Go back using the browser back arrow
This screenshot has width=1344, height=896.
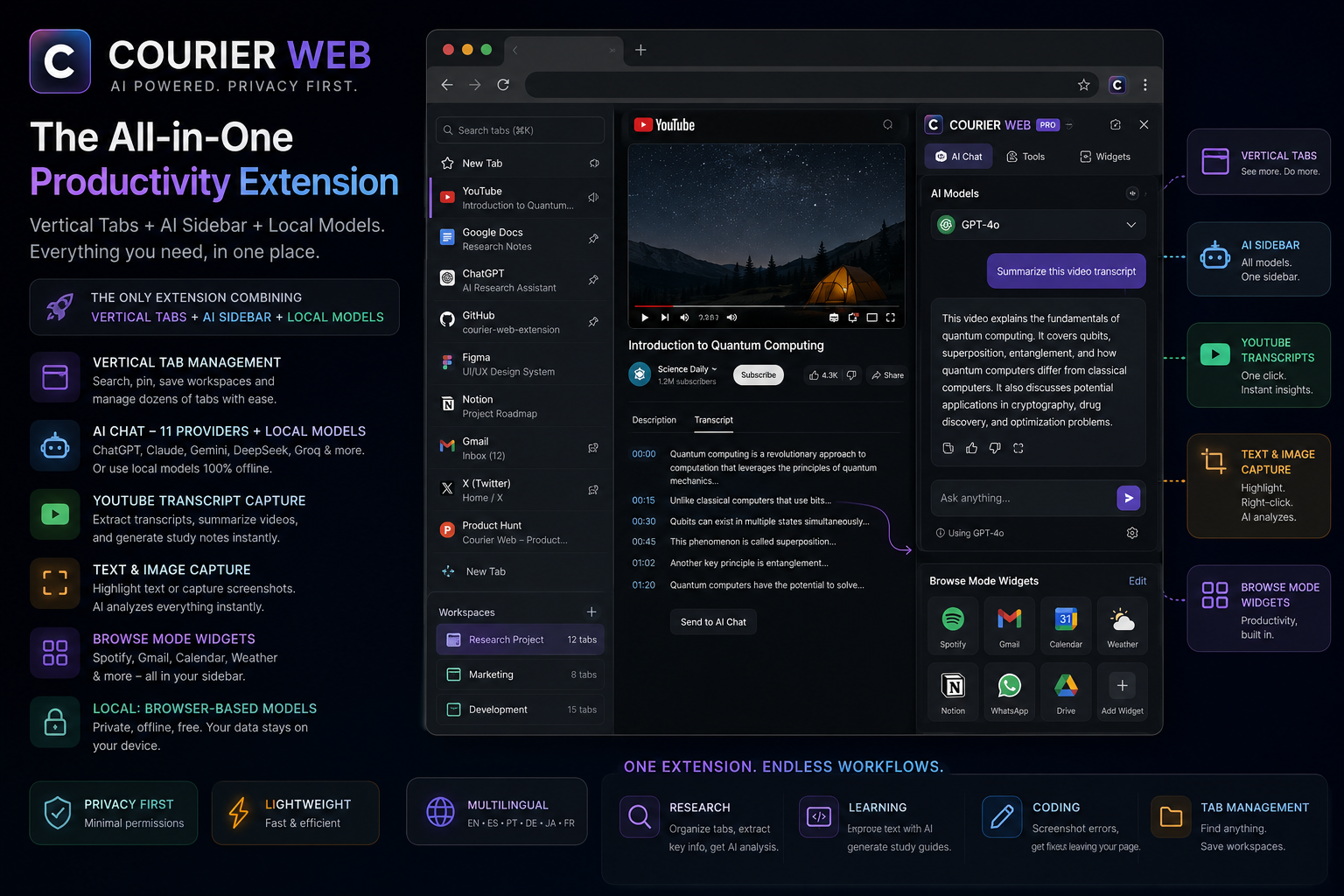coord(447,85)
